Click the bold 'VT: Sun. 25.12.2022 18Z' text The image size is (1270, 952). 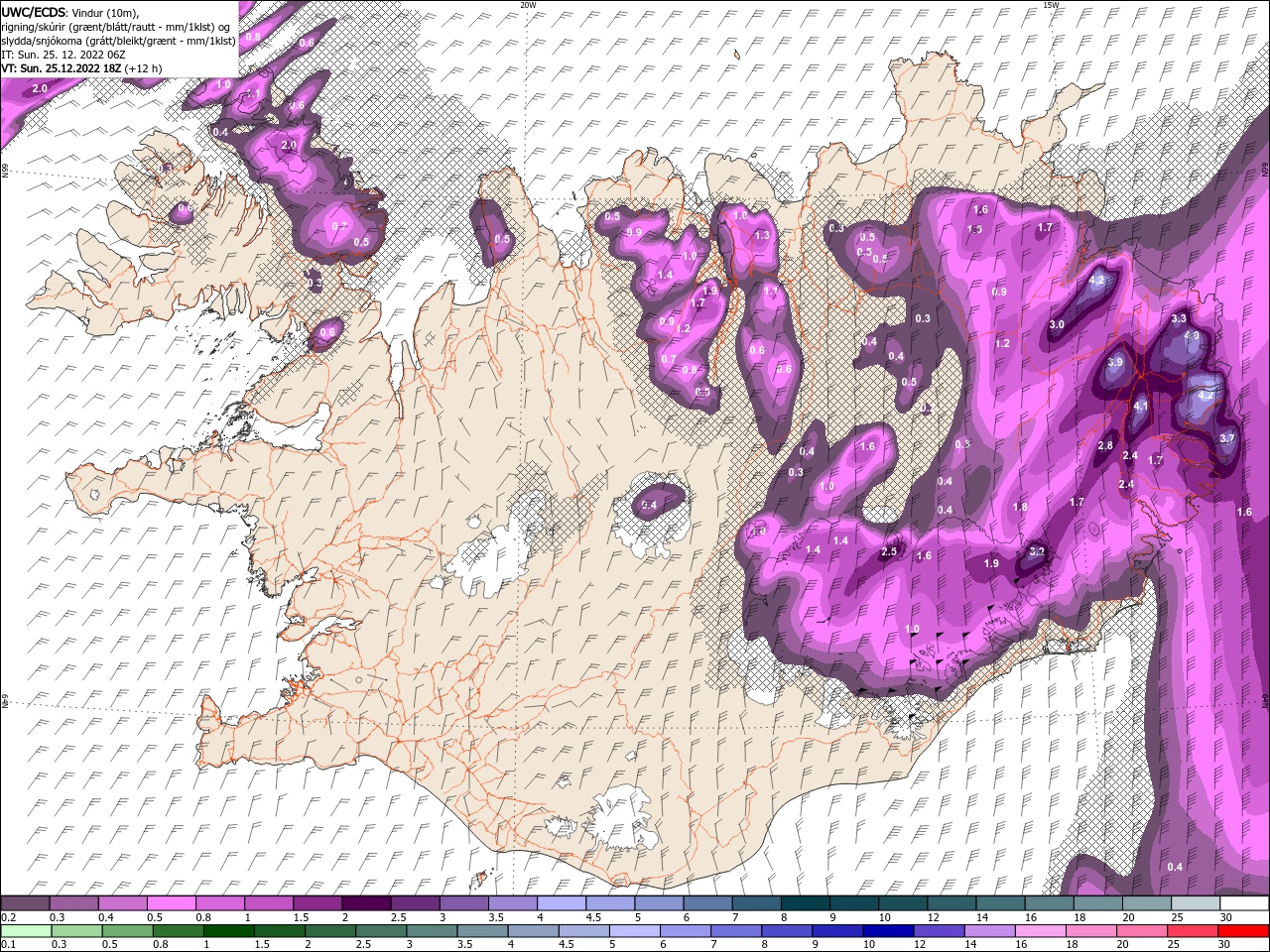(62, 68)
